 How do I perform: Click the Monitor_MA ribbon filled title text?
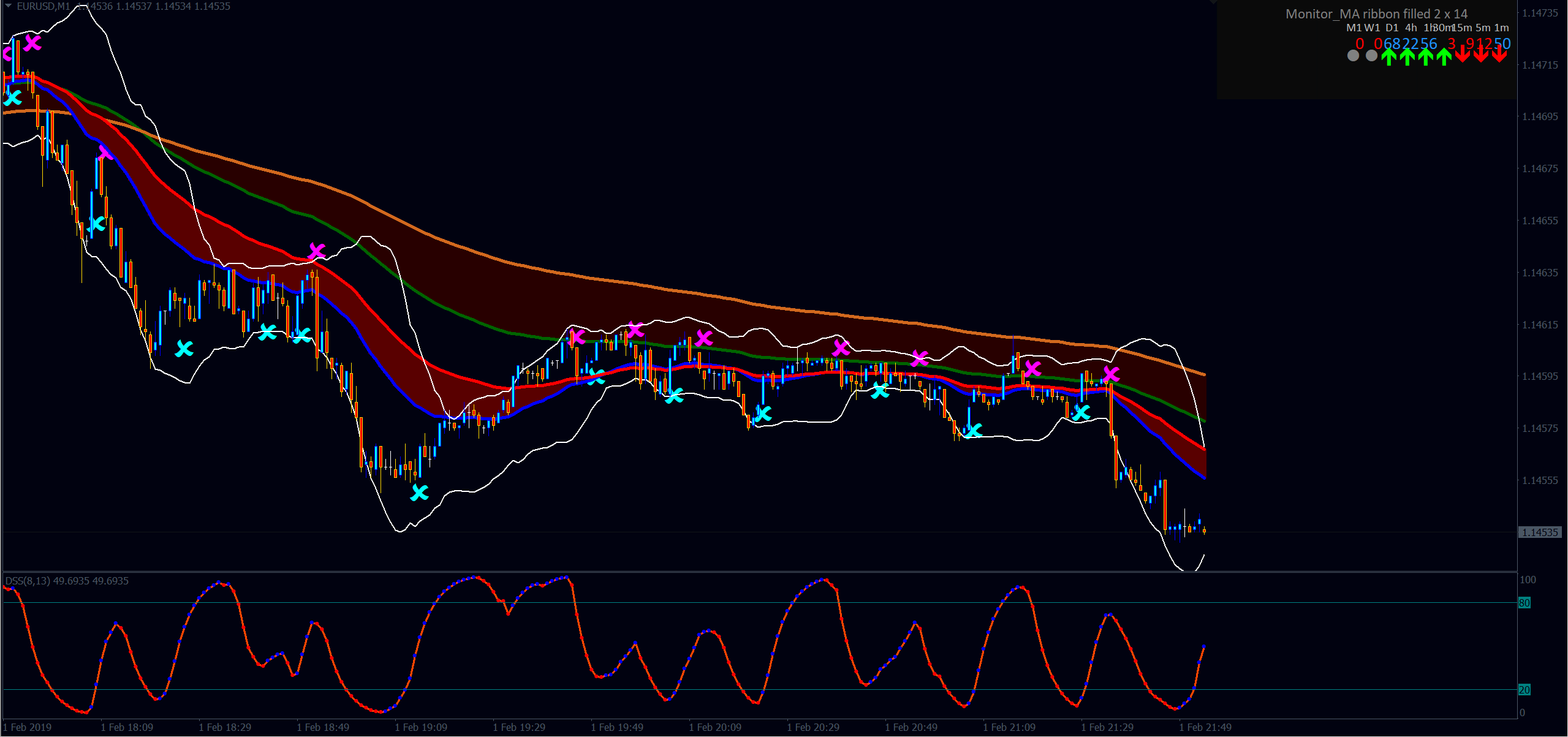tap(1376, 13)
